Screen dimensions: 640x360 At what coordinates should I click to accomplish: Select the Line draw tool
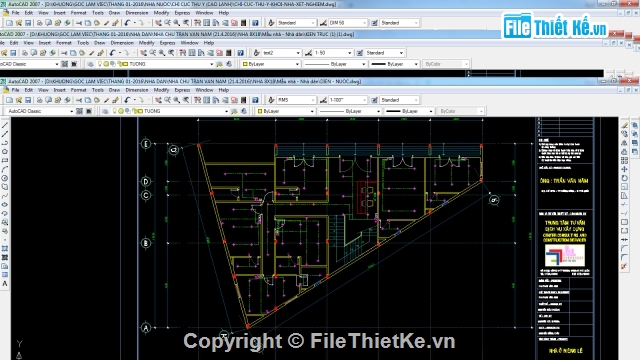coord(5,125)
